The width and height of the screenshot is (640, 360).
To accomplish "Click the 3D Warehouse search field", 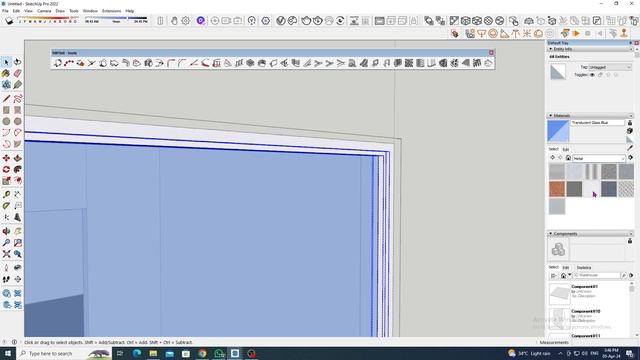I will pyautogui.click(x=596, y=276).
